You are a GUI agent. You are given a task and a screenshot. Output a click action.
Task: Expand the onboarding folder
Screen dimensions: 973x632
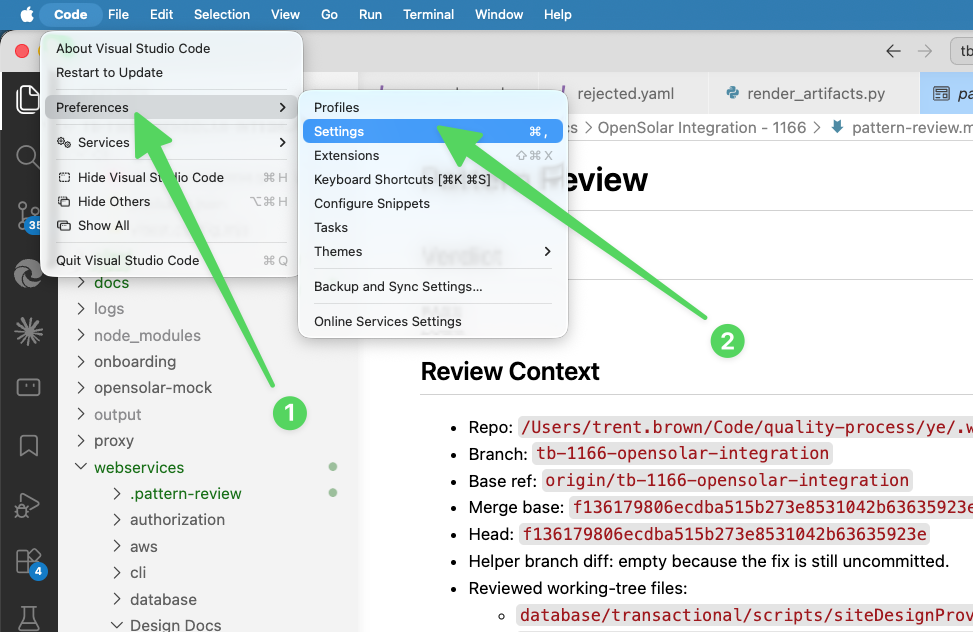pyautogui.click(x=81, y=361)
